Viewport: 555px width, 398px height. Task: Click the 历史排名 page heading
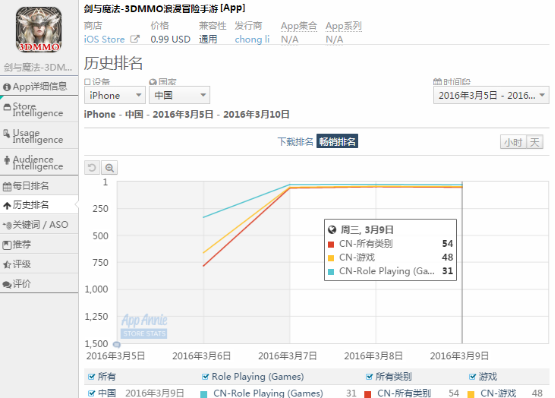coord(113,63)
